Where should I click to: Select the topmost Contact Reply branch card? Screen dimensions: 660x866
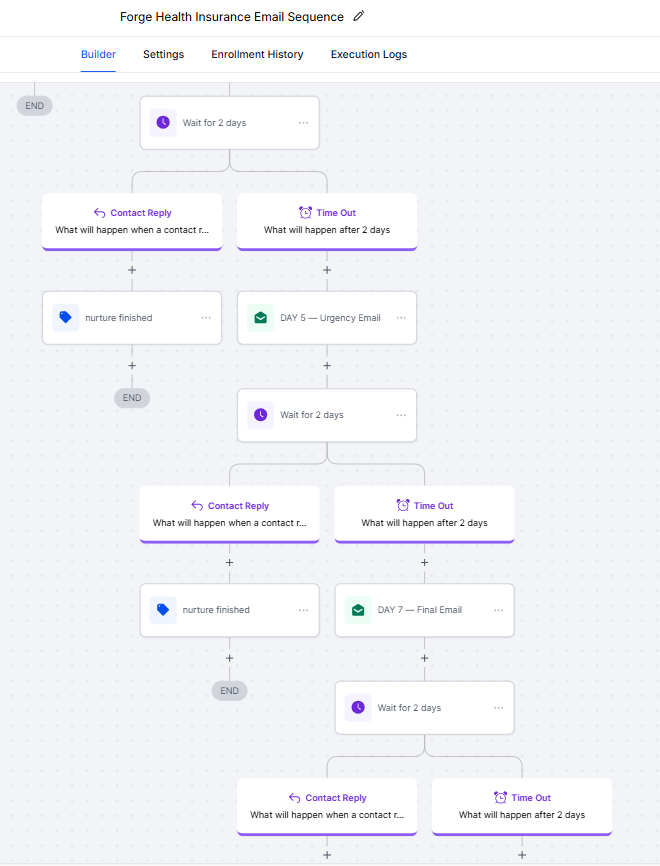click(132, 221)
